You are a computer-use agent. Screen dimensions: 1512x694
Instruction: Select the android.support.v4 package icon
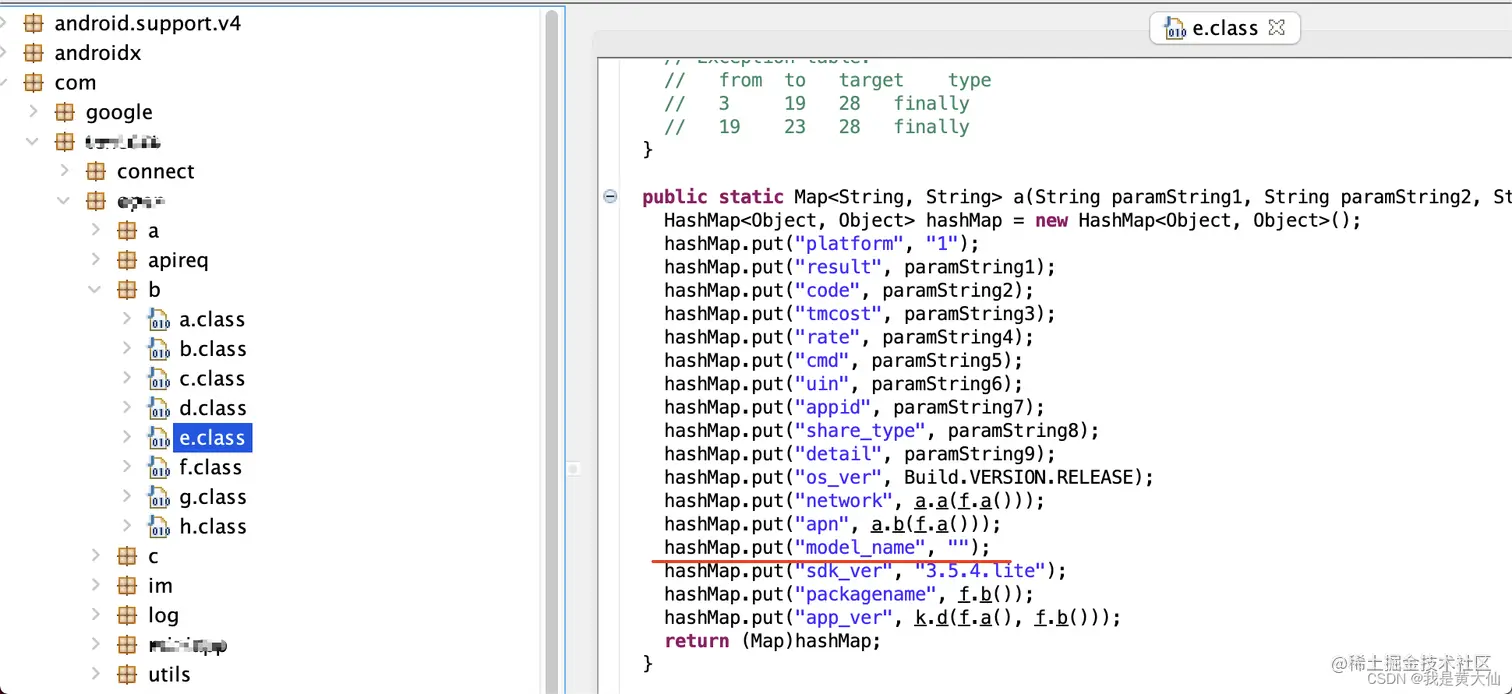click(x=34, y=23)
